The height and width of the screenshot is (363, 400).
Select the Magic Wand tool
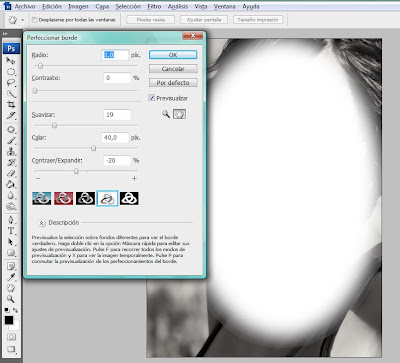[11, 94]
